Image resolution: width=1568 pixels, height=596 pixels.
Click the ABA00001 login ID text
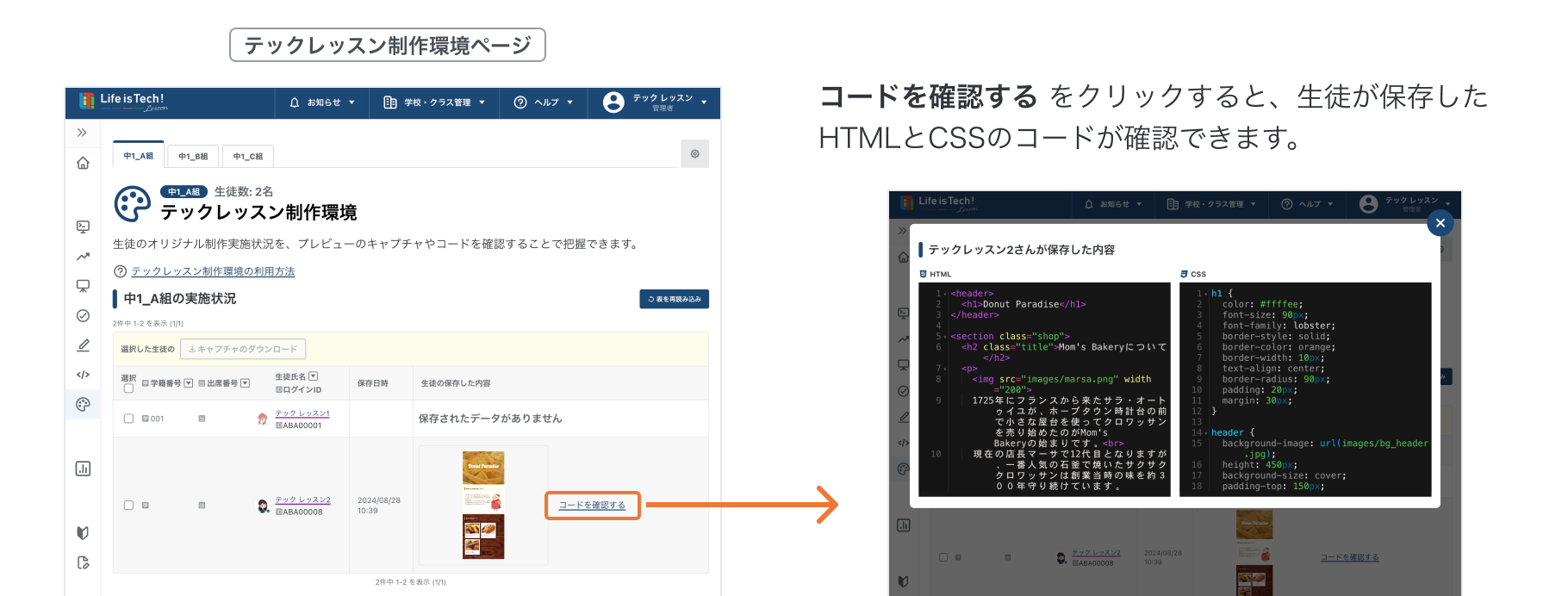302,425
